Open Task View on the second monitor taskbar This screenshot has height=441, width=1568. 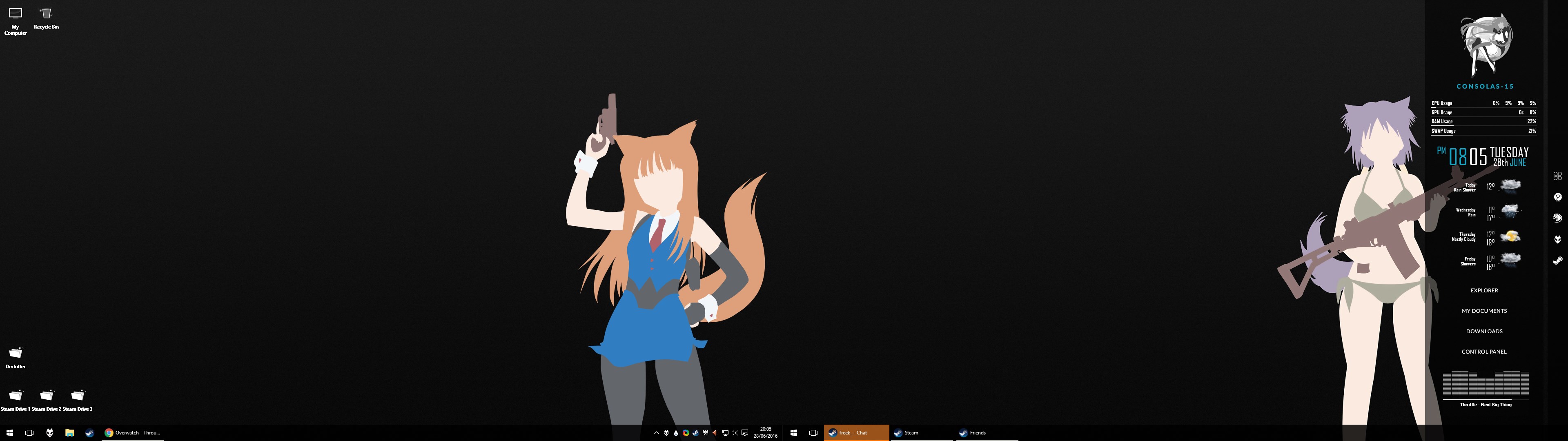813,433
